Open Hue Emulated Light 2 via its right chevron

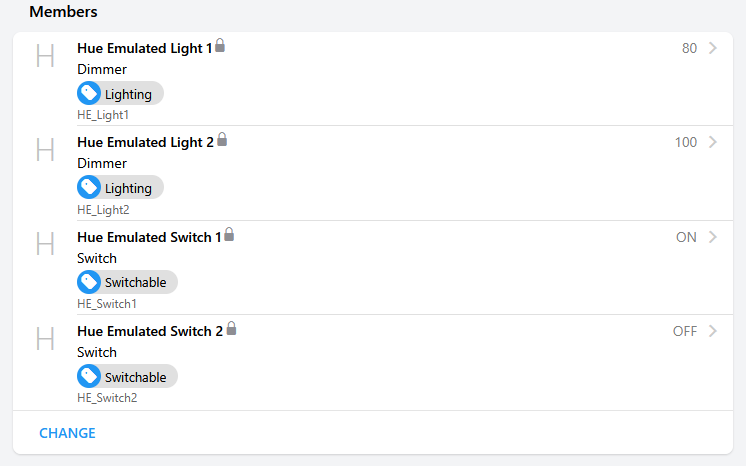click(713, 142)
